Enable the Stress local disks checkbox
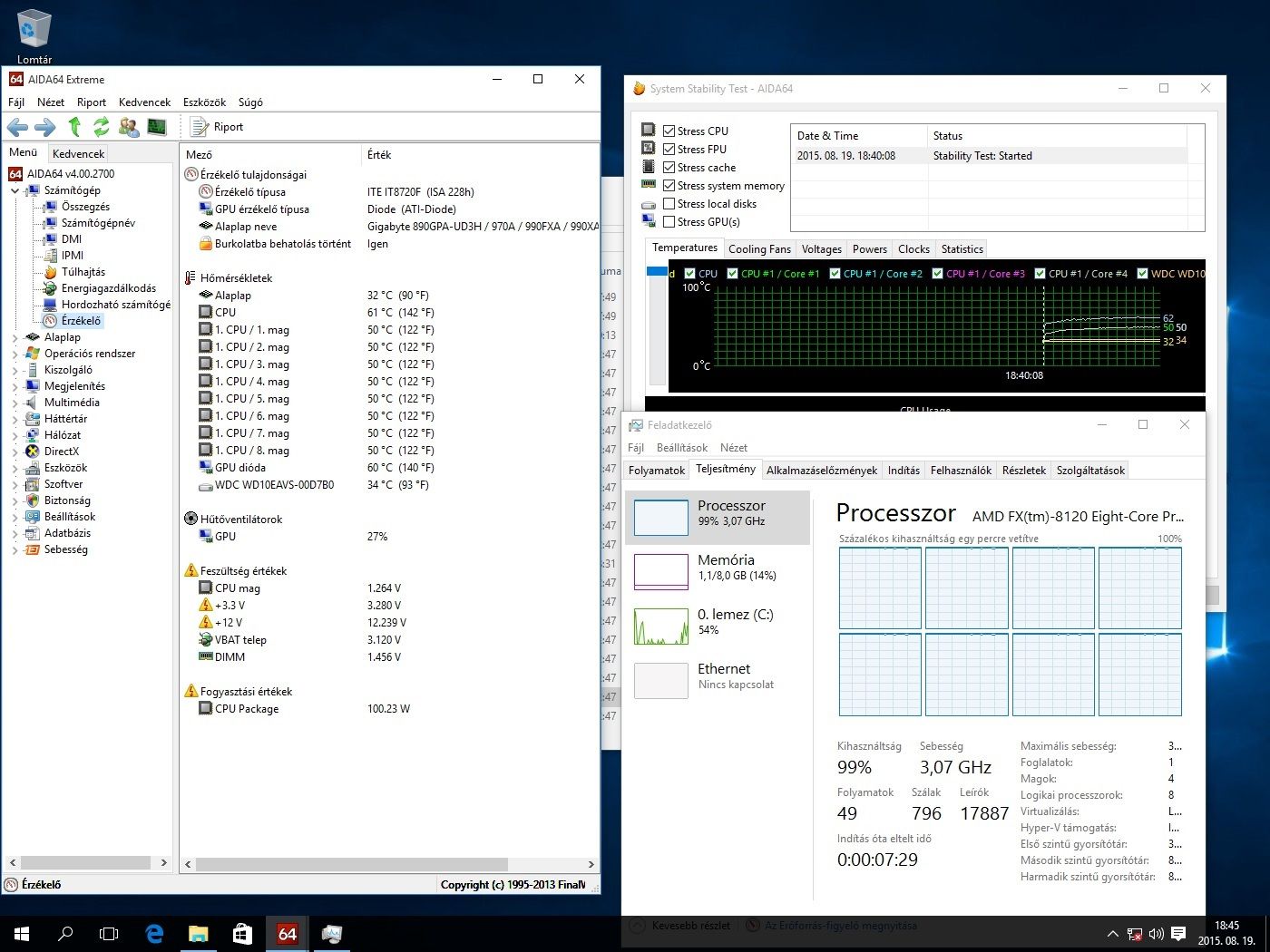1270x952 pixels. click(x=669, y=204)
